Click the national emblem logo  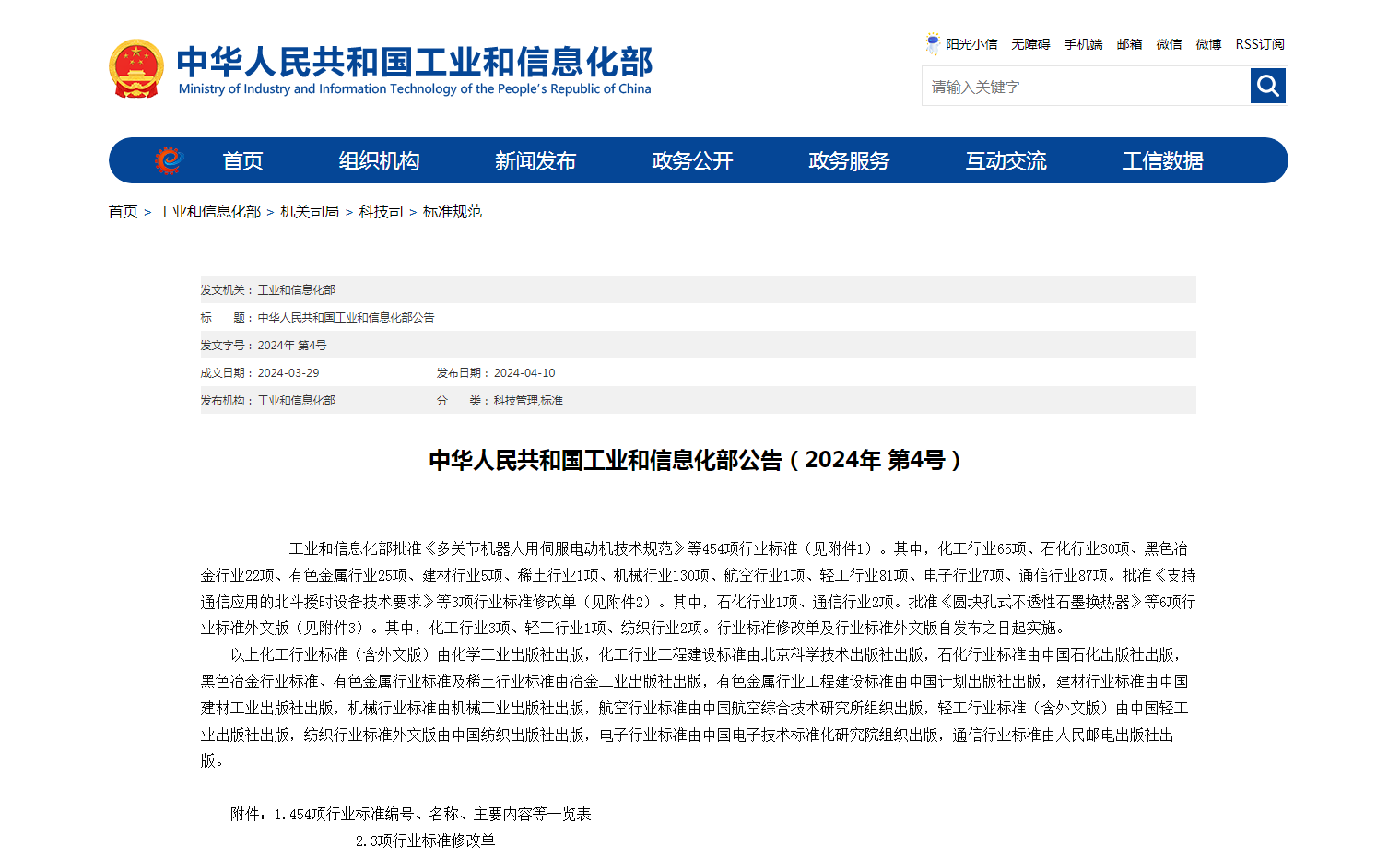pyautogui.click(x=136, y=68)
